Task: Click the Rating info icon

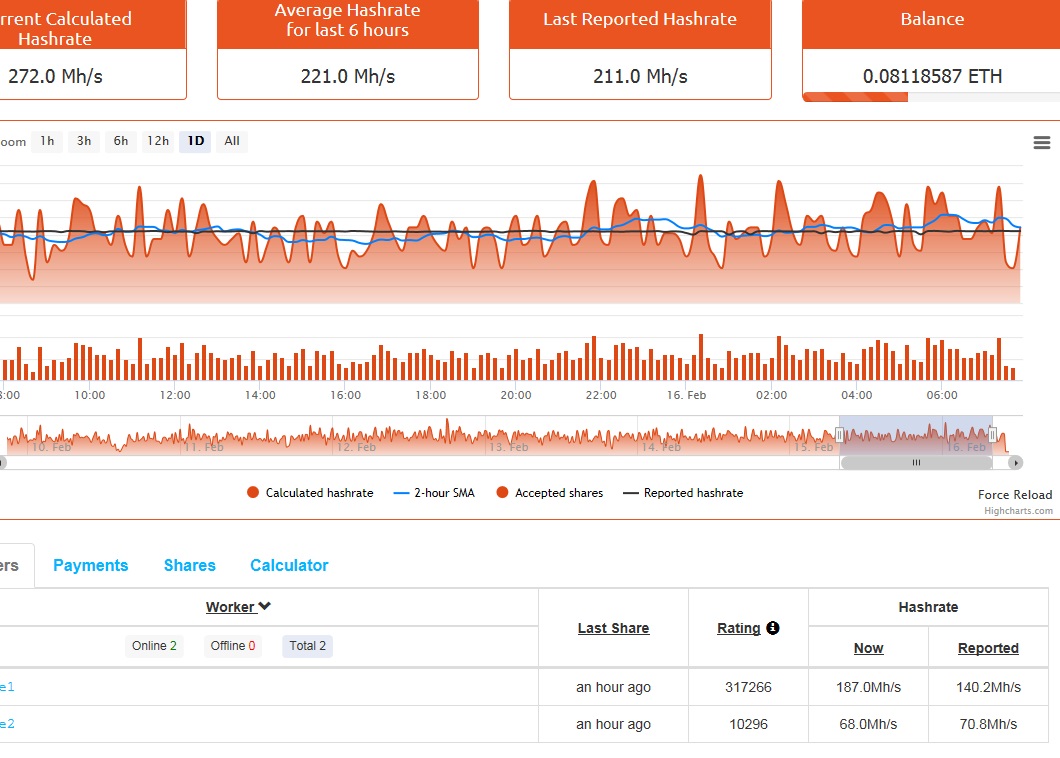Action: [x=773, y=628]
